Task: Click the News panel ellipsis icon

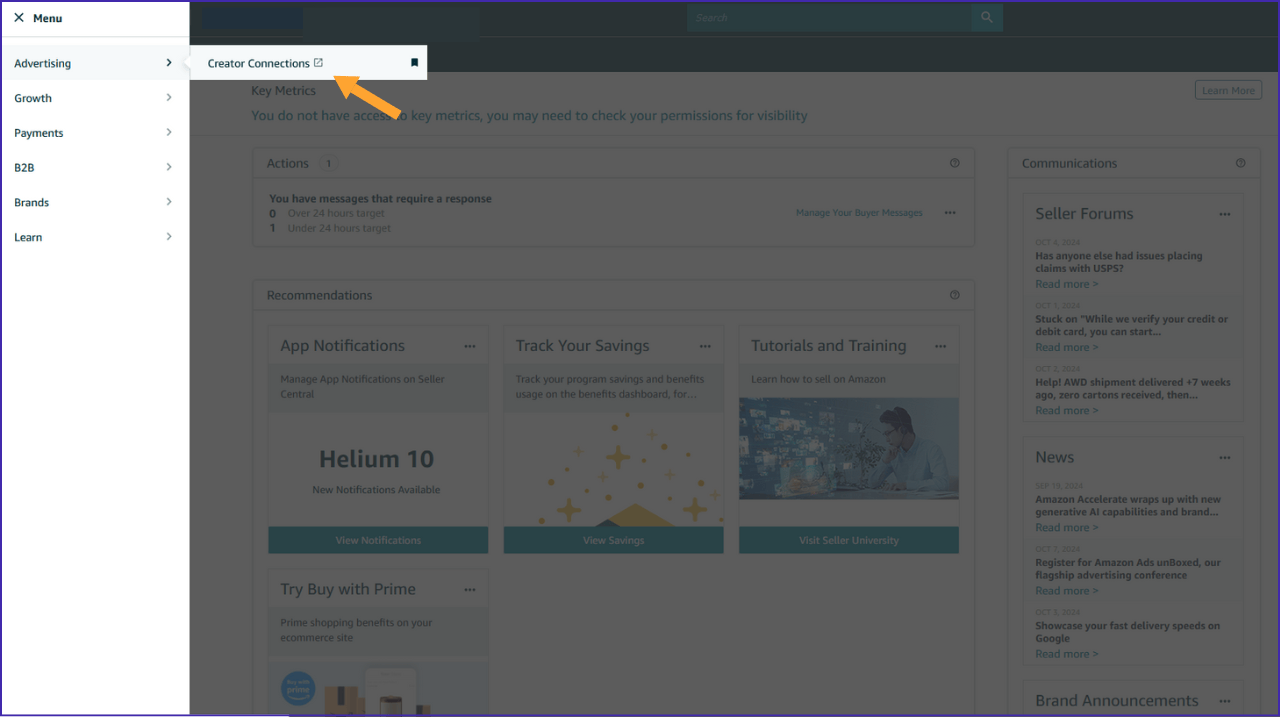Action: 1224,457
